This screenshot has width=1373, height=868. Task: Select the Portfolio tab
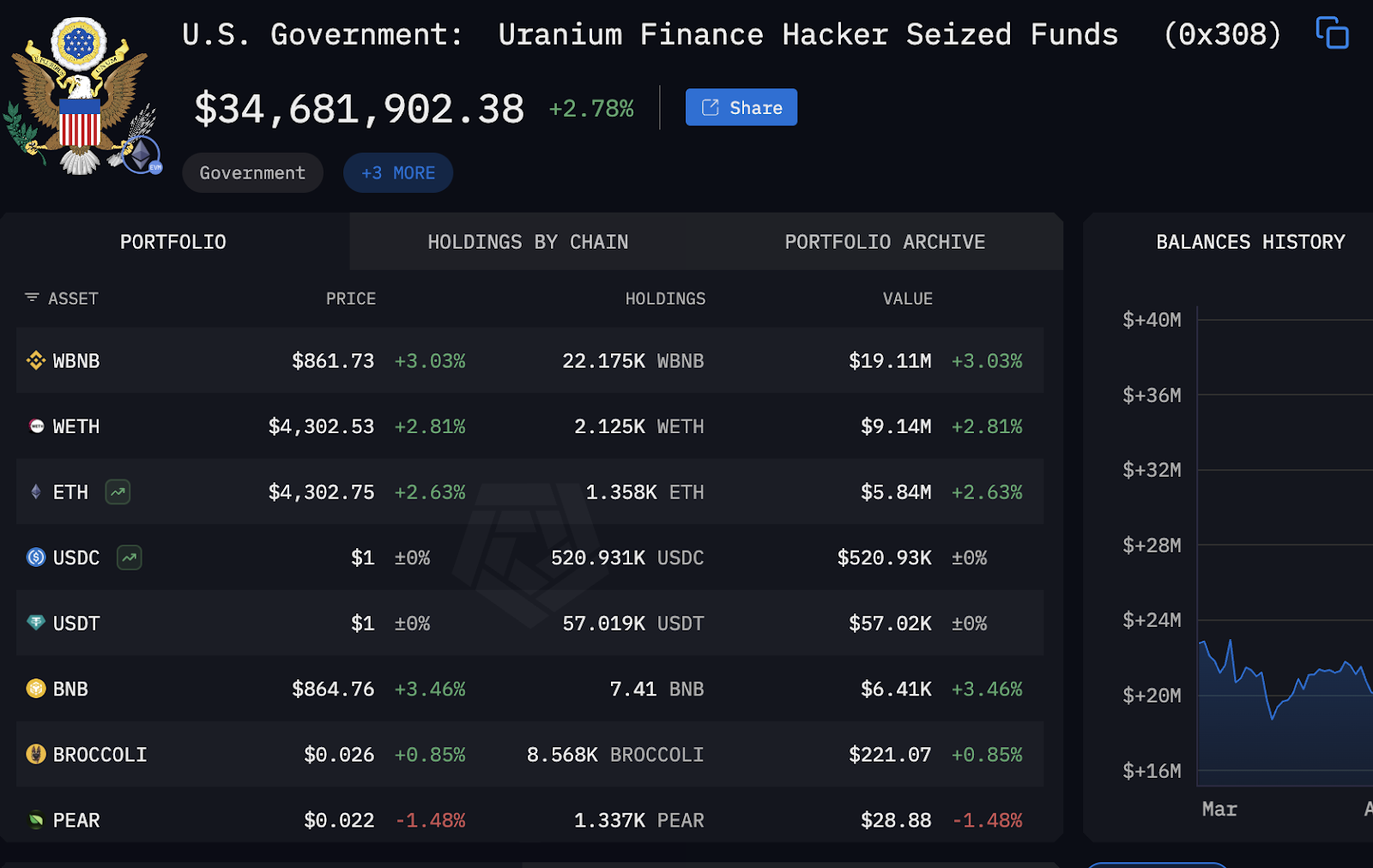[173, 242]
